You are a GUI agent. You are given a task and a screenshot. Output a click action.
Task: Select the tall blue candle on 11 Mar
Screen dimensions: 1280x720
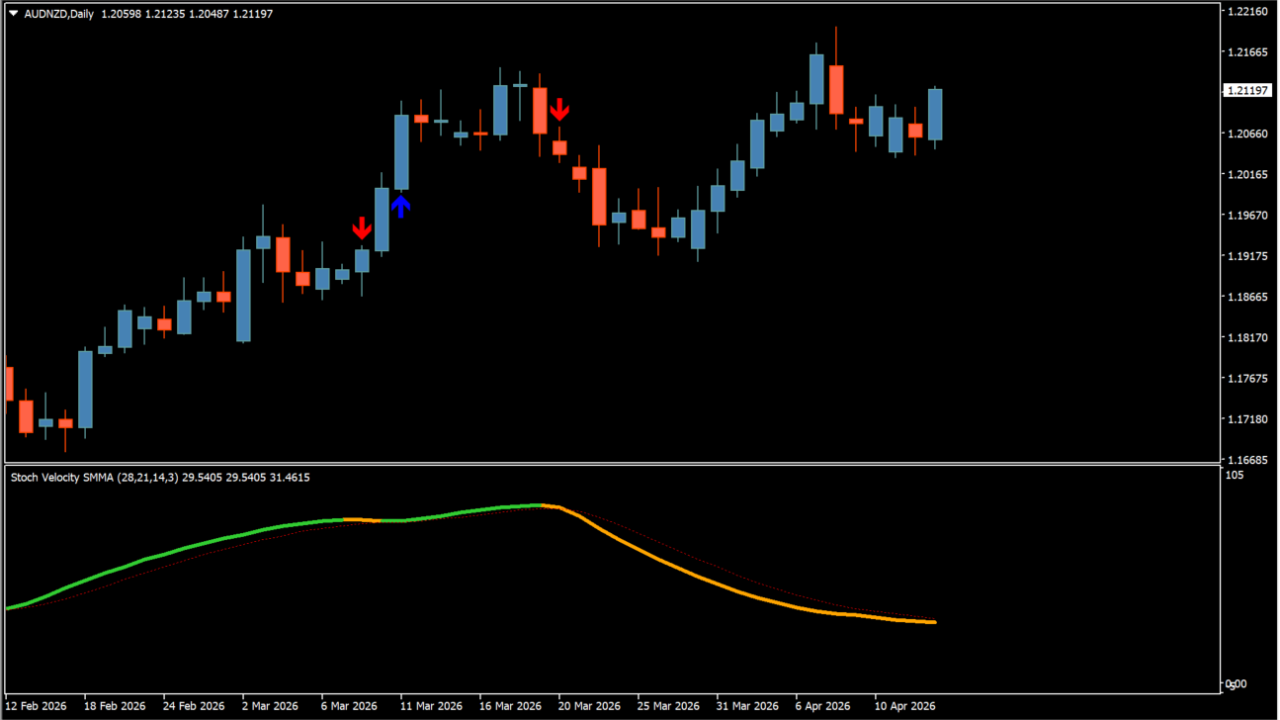[401, 150]
